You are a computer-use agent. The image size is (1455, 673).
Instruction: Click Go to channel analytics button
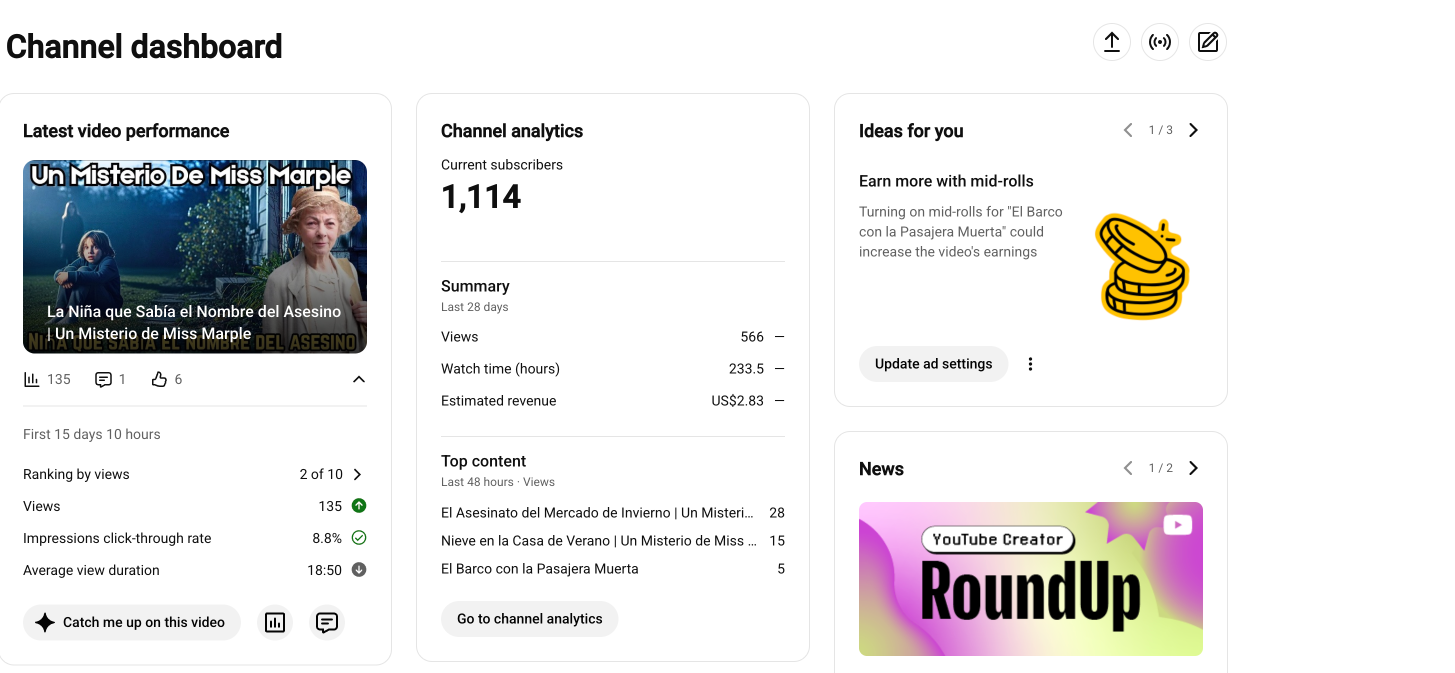click(530, 619)
